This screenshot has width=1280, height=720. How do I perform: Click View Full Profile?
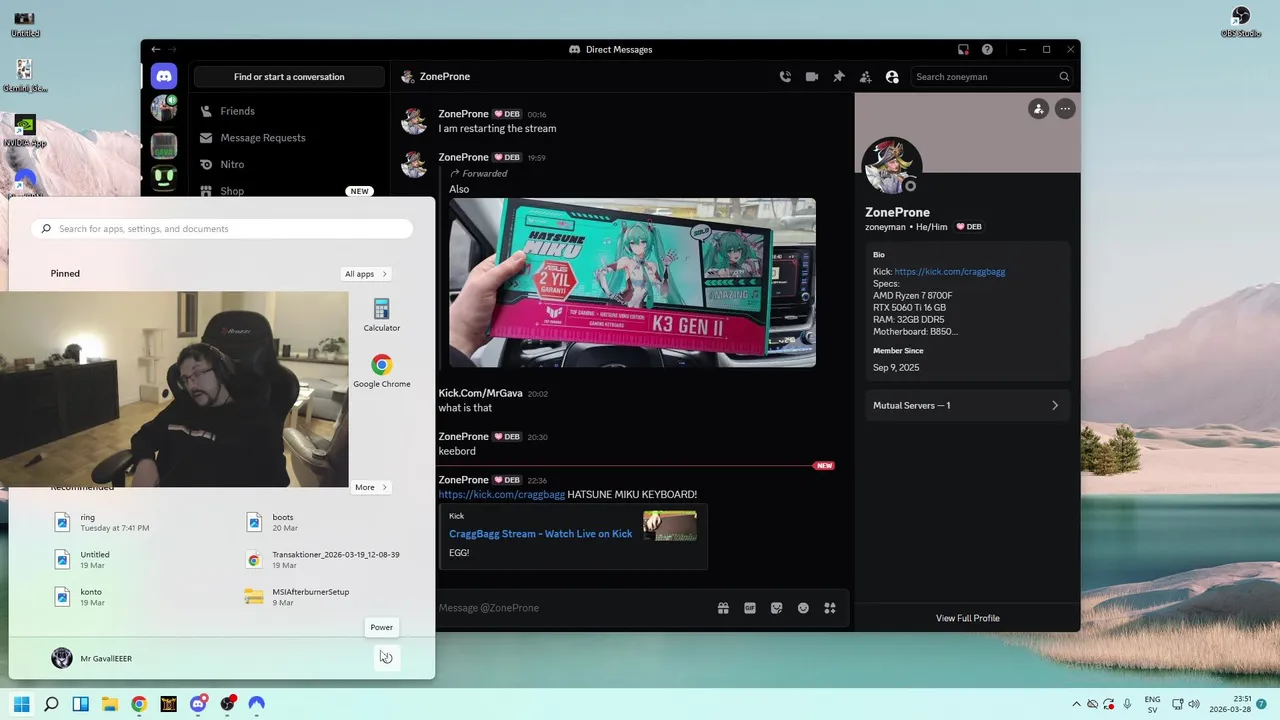[967, 618]
